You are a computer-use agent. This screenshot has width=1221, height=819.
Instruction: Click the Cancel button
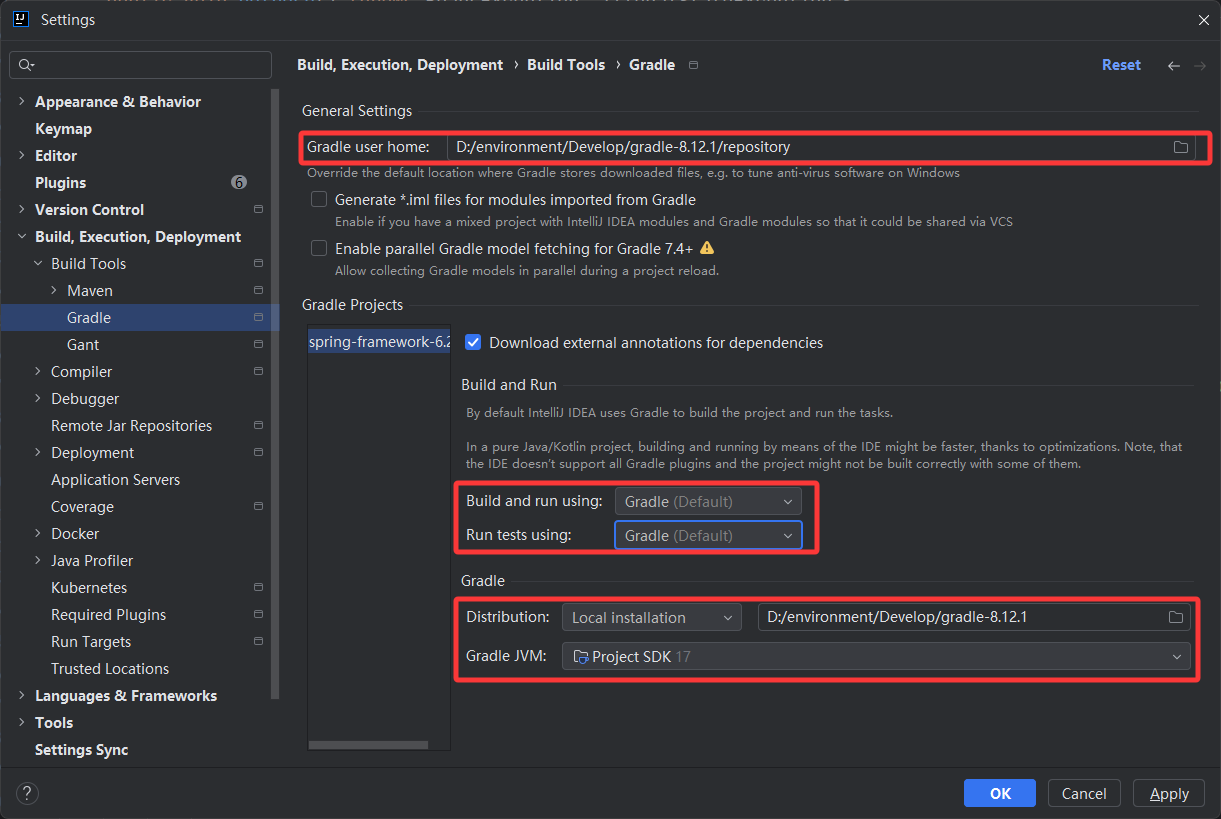click(x=1084, y=794)
